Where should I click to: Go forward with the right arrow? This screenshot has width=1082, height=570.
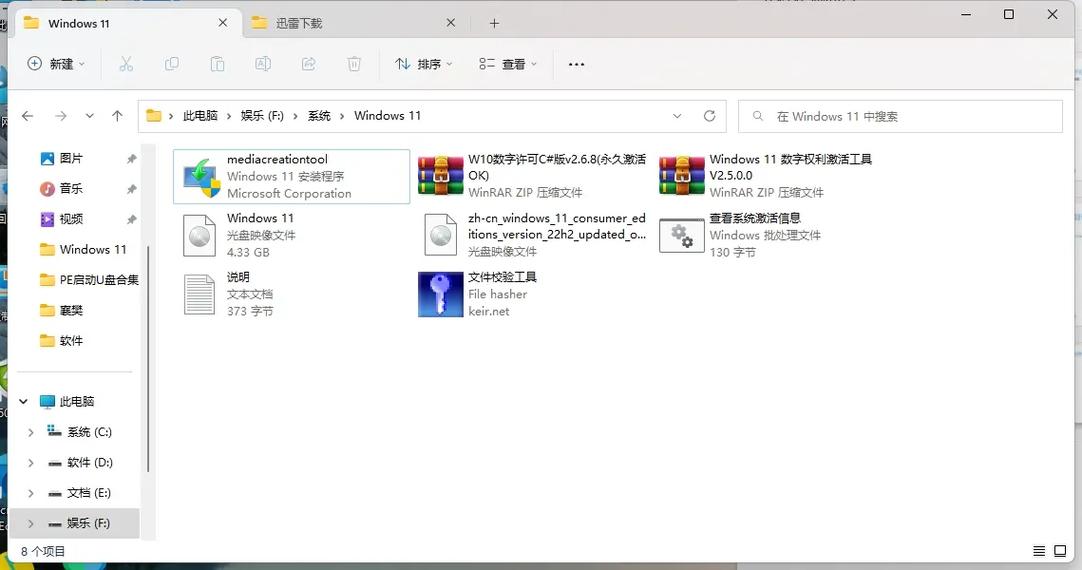coord(61,116)
